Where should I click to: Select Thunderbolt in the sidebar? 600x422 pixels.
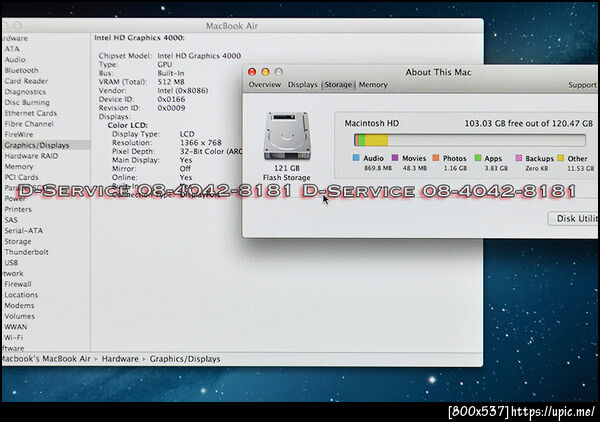(26, 252)
